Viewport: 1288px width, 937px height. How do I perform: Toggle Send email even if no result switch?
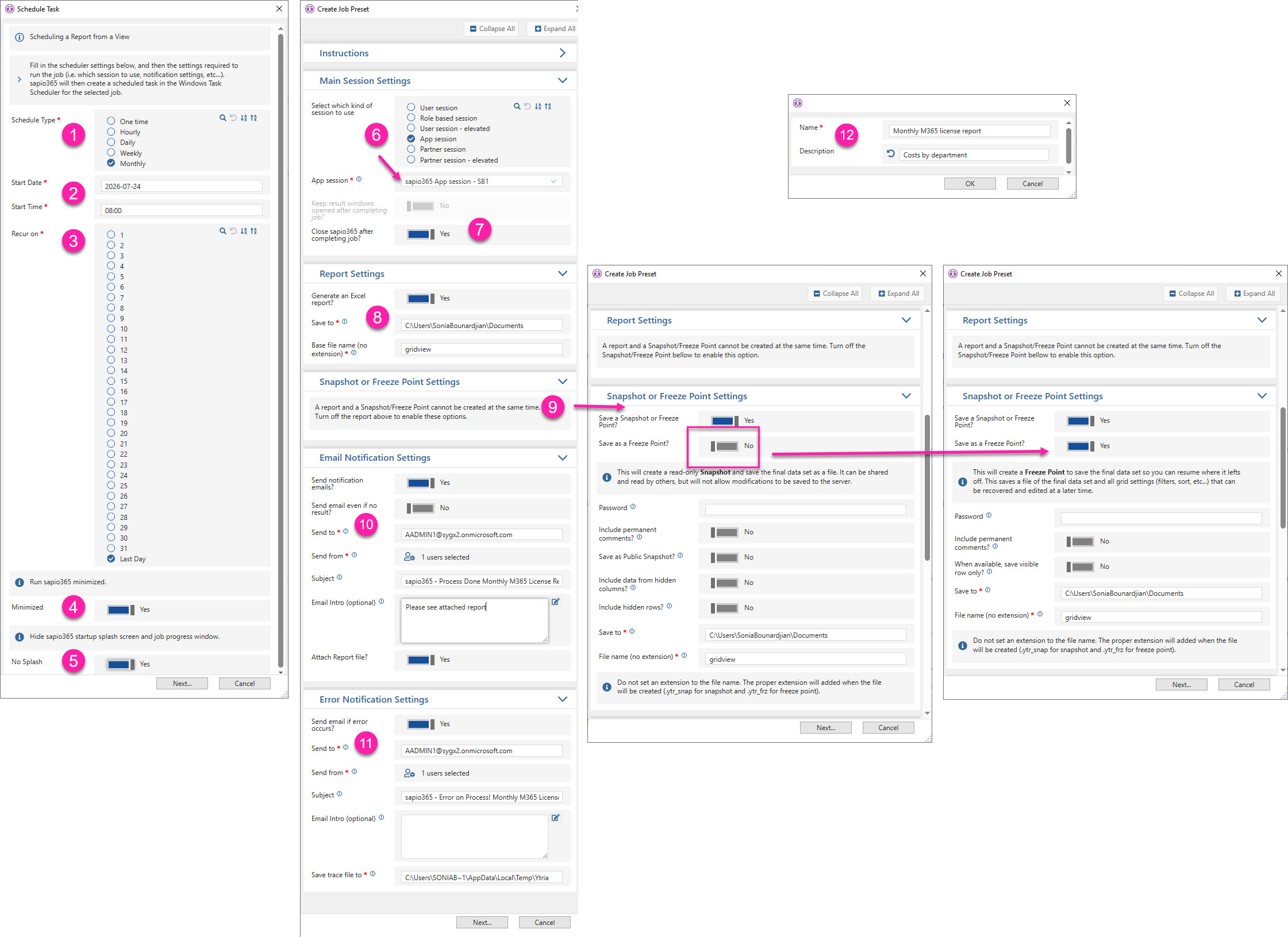pos(421,508)
